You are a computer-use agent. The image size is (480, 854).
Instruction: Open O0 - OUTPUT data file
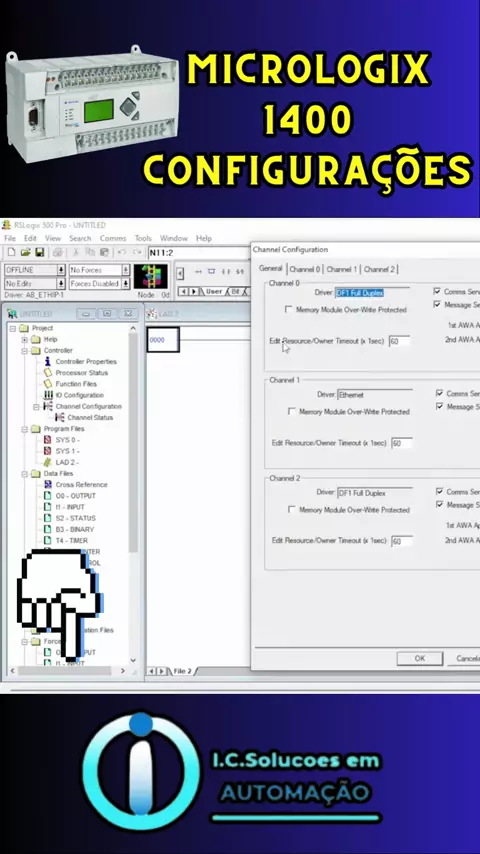point(75,496)
